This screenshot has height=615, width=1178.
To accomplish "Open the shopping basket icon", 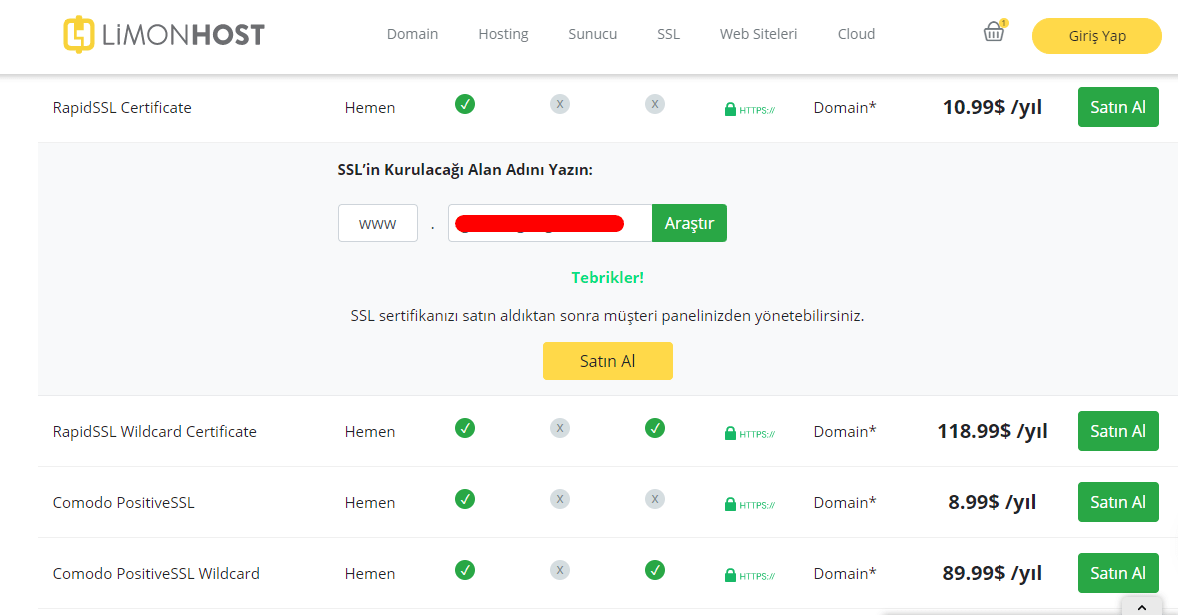I will tap(994, 32).
